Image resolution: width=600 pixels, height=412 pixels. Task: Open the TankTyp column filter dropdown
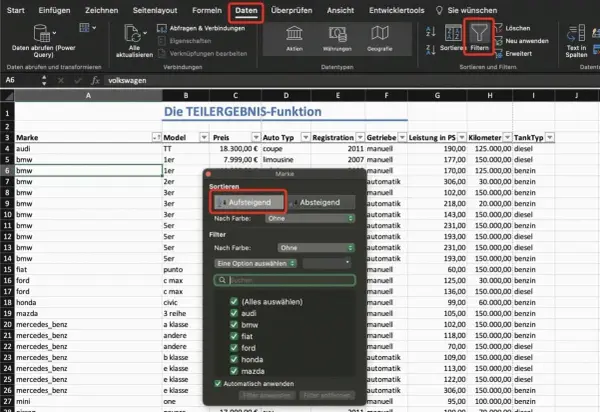point(550,137)
